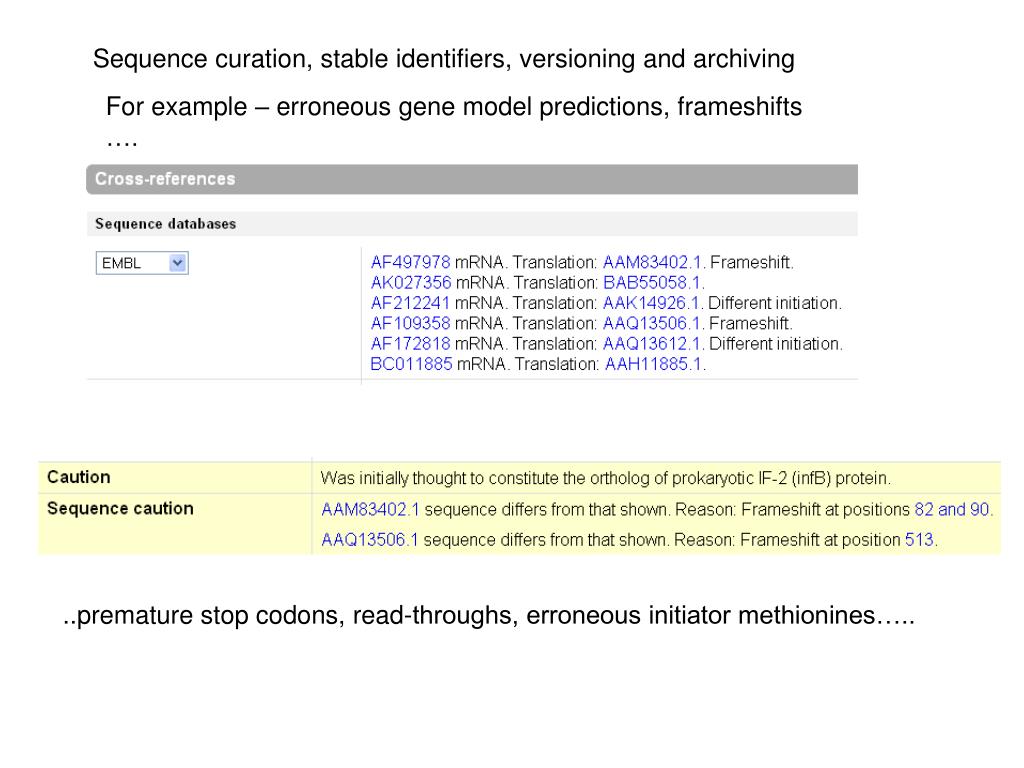Click the Sequence databases subheading bar
Screen dimensions: 1024x768
coord(472,224)
